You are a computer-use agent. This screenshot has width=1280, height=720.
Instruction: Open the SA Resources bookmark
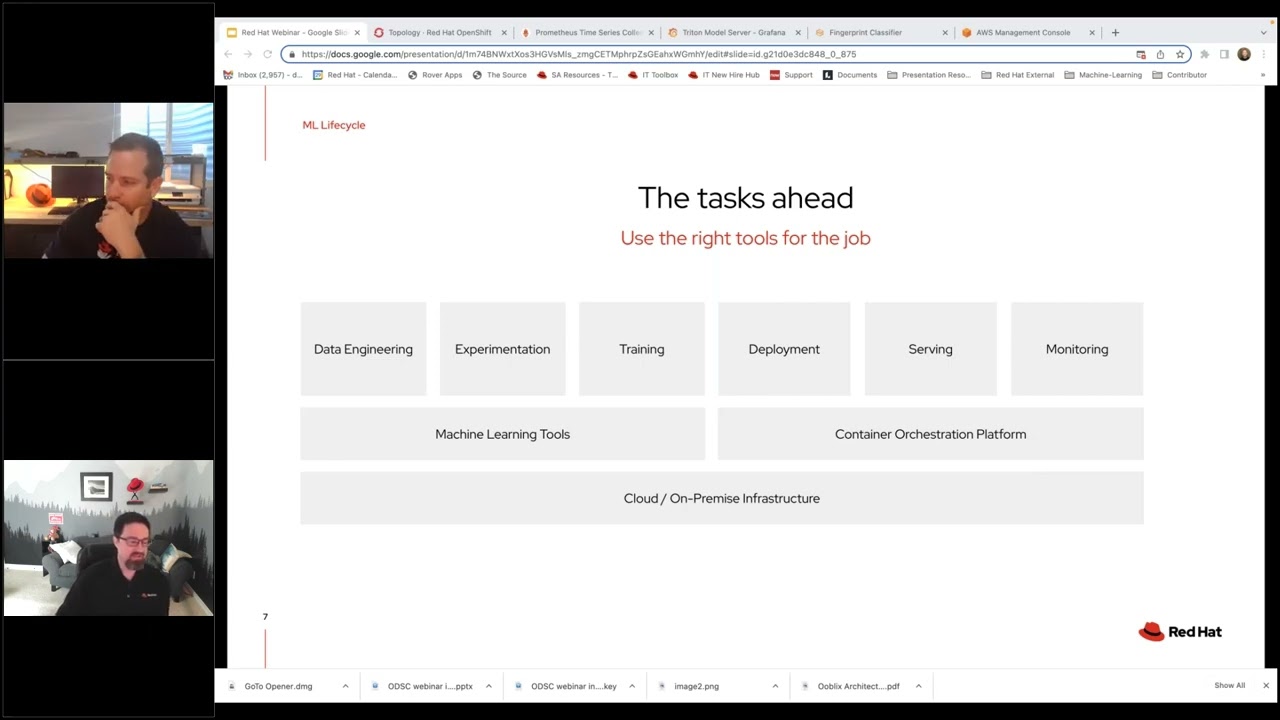pyautogui.click(x=577, y=75)
